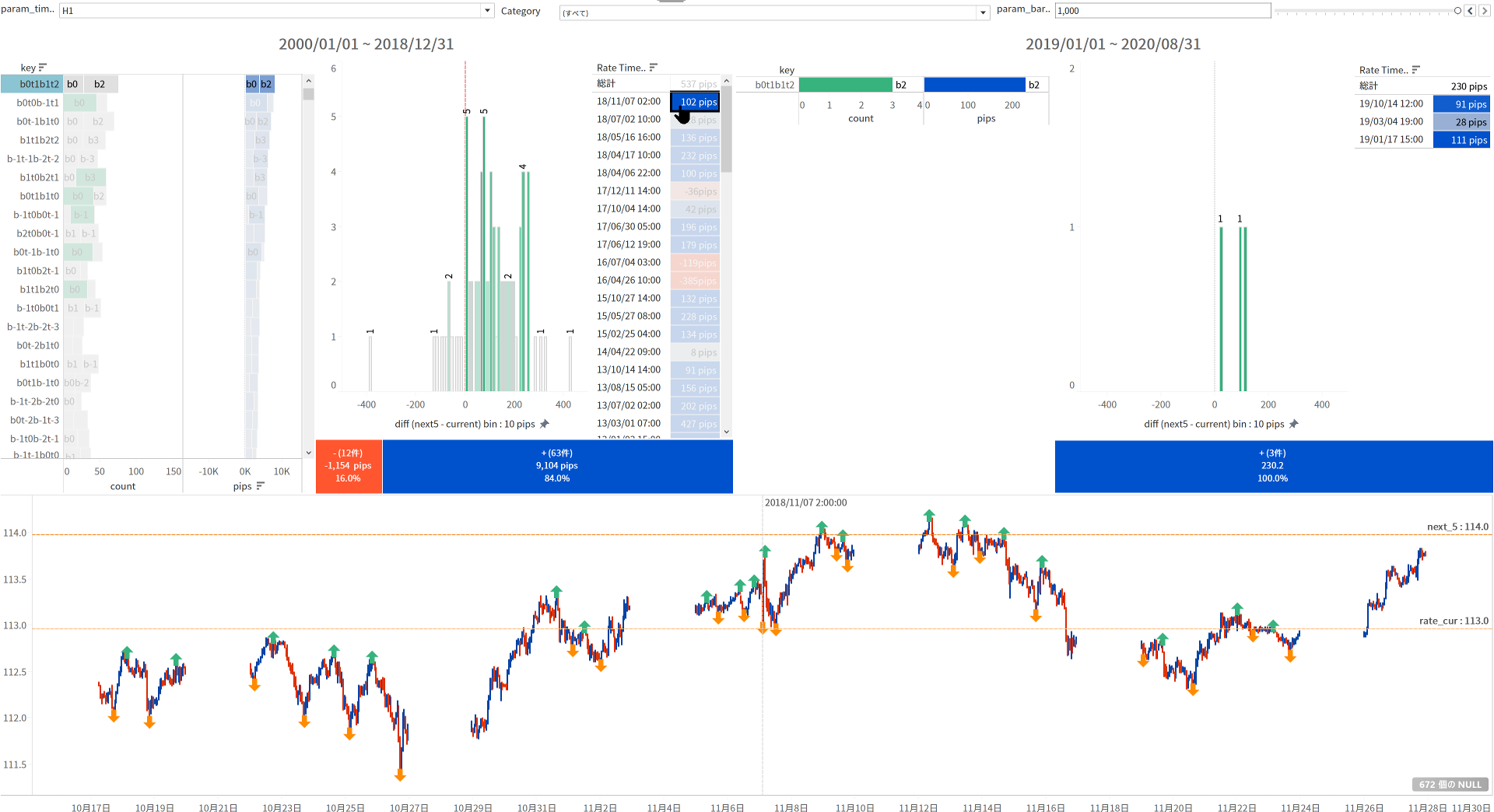Click the sort icon beside the left key header

(x=43, y=68)
